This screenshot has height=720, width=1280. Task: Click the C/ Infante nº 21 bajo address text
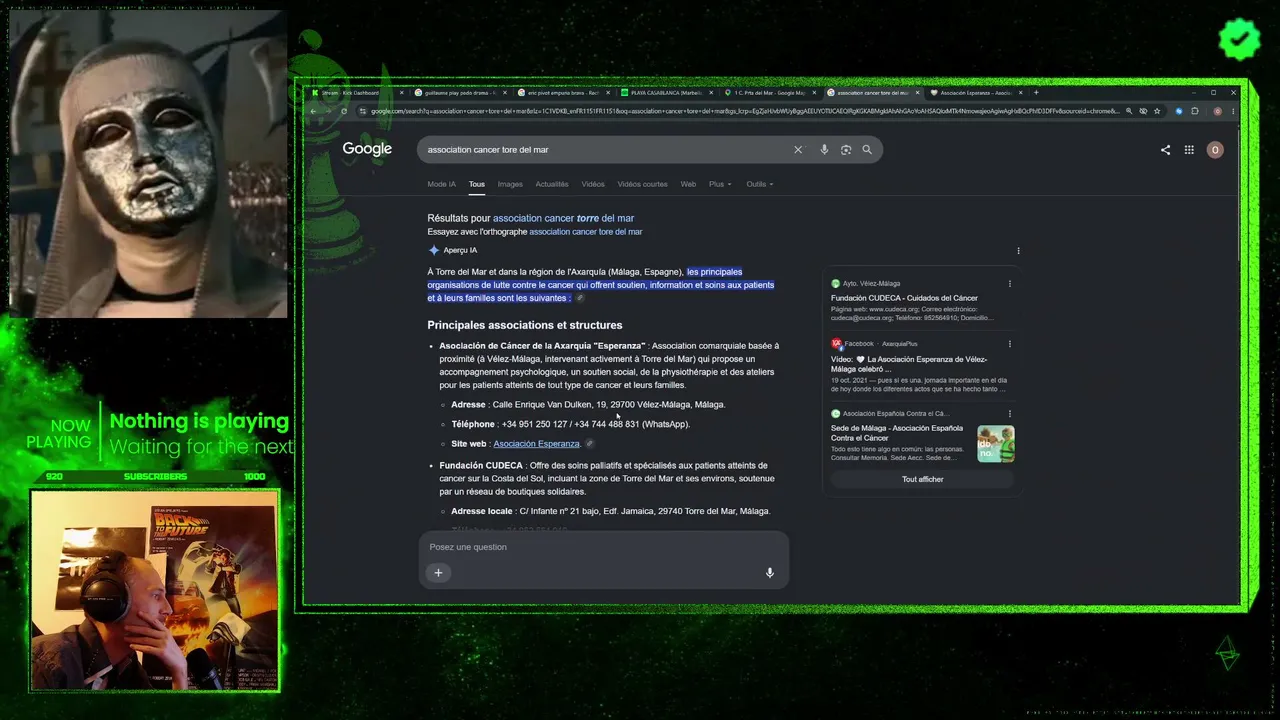click(x=644, y=511)
